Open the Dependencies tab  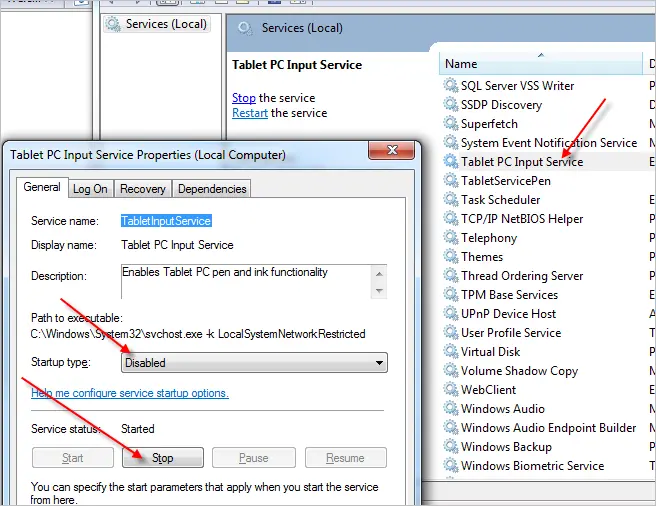(212, 189)
